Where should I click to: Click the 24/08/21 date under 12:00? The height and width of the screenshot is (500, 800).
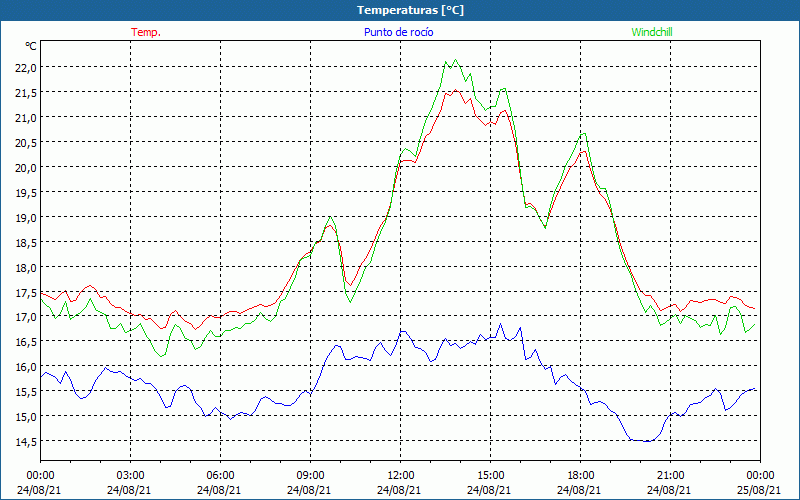coord(401,490)
